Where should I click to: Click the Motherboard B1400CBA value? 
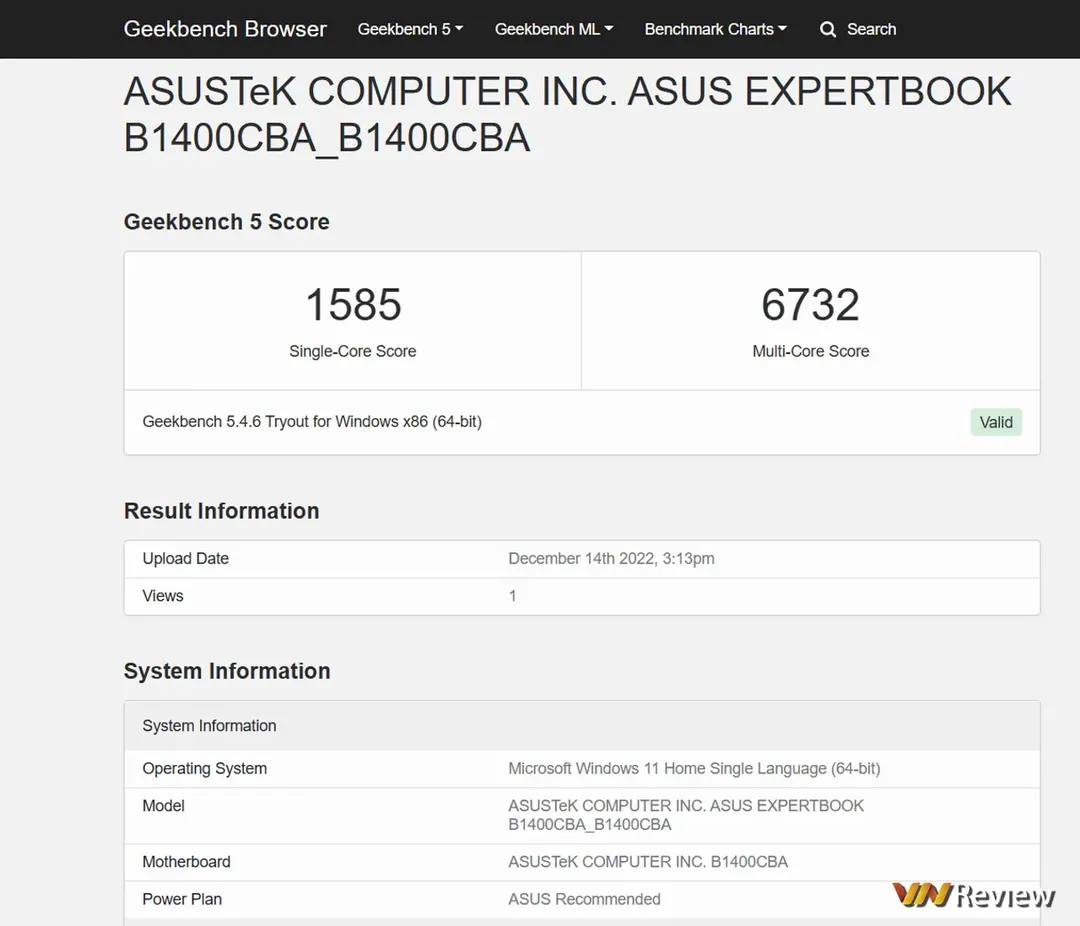648,861
